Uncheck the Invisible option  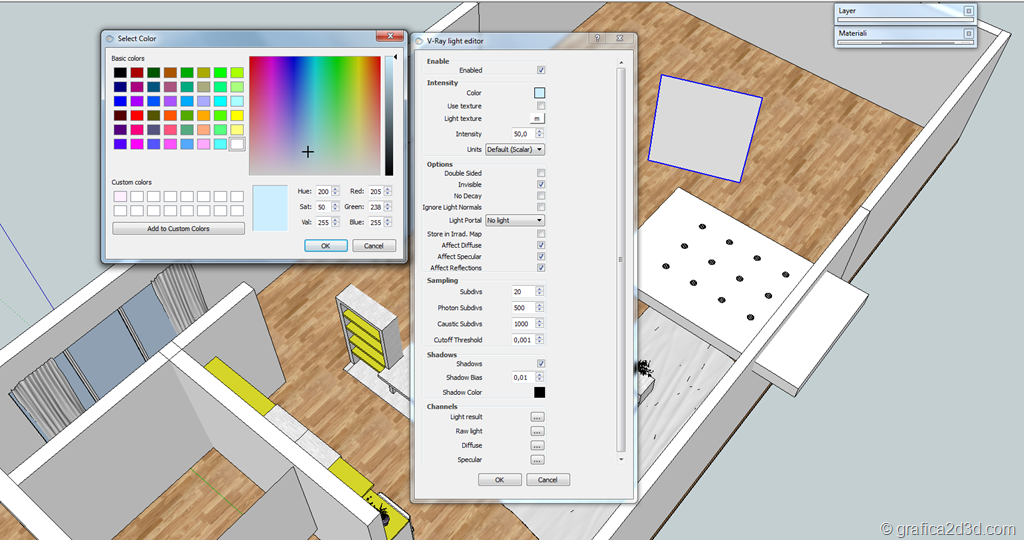coord(541,185)
